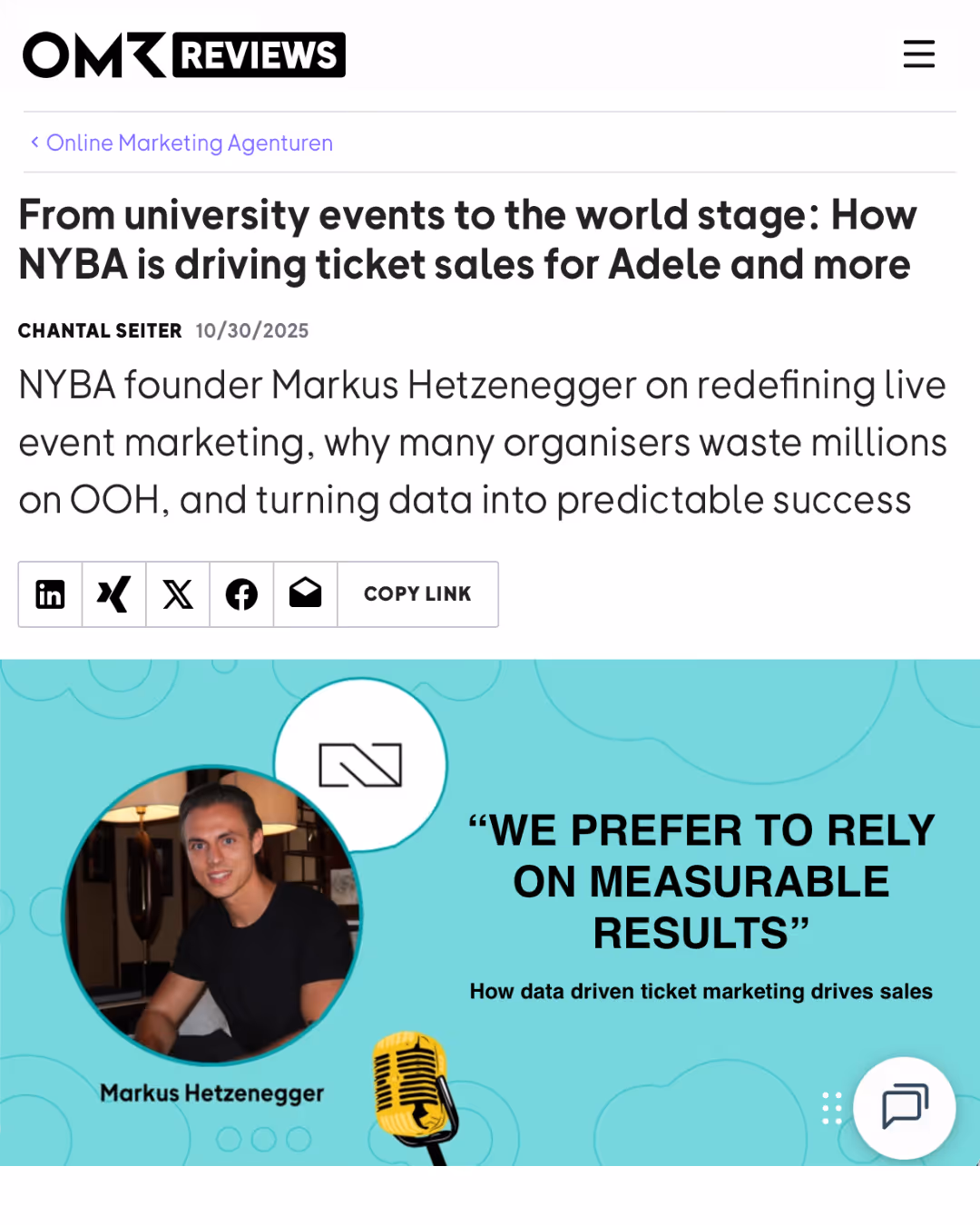Open Markus Hetzenegger's portrait photo
Viewport: 980px width, 1225px height.
pyautogui.click(x=212, y=915)
